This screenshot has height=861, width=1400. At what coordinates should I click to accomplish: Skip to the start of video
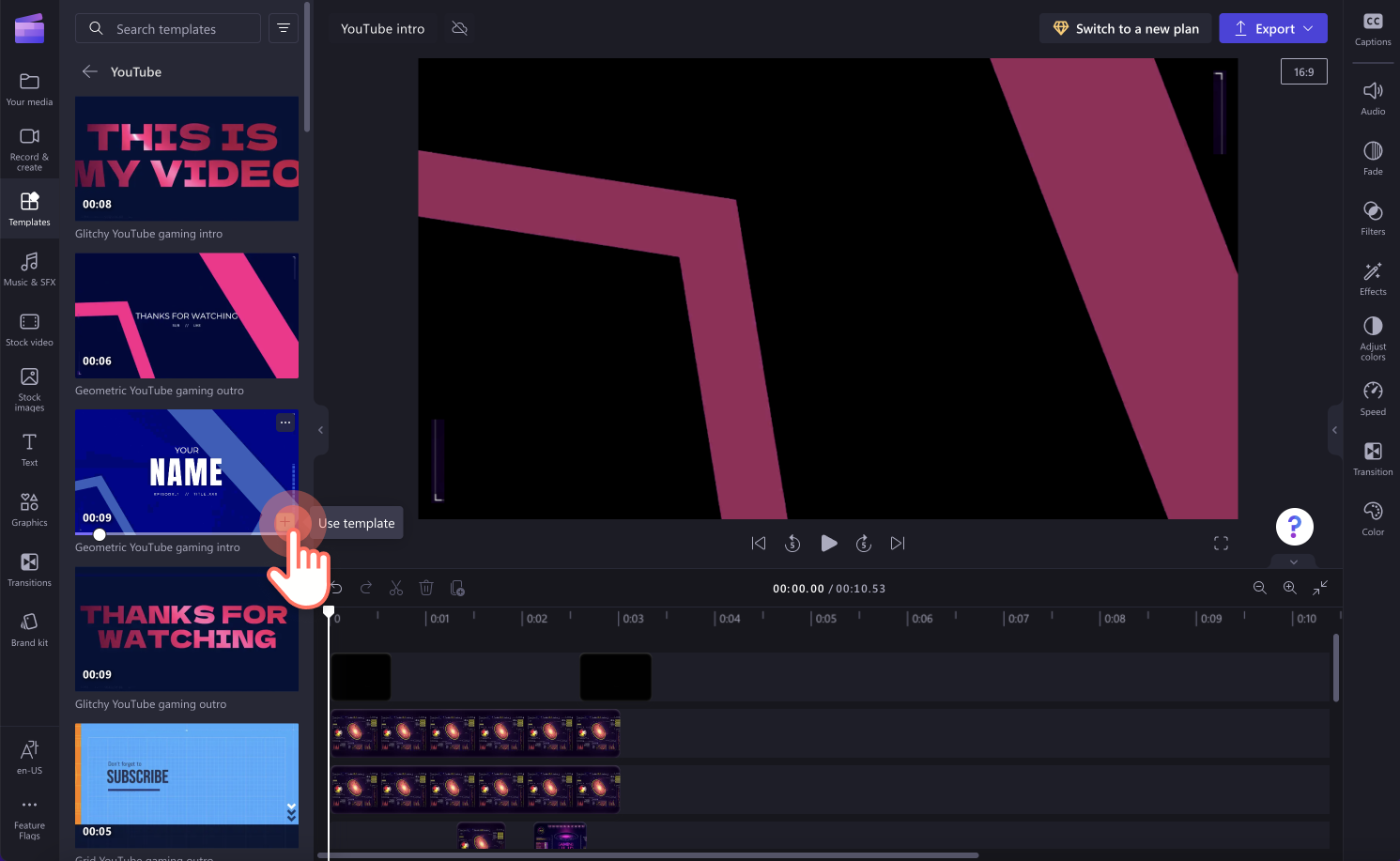pos(759,543)
